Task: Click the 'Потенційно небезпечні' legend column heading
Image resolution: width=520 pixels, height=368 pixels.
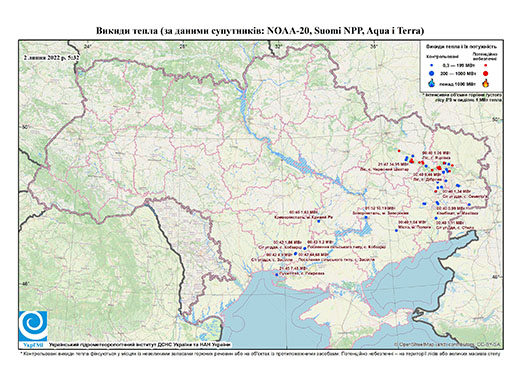Action: [485, 56]
